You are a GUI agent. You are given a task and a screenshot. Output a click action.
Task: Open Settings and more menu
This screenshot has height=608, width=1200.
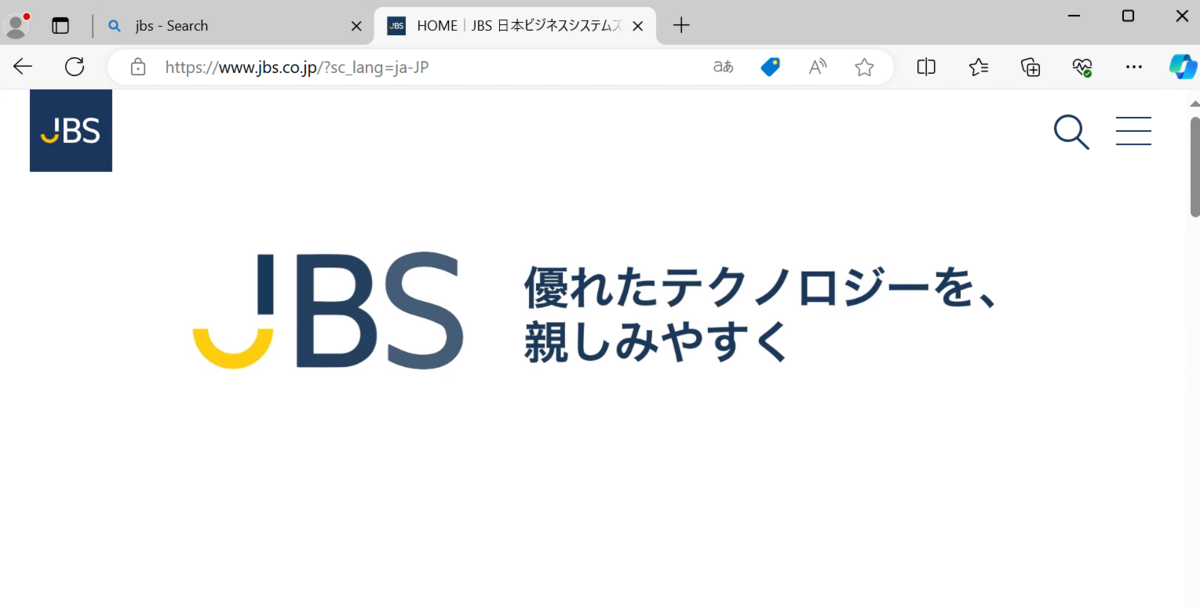(1133, 67)
